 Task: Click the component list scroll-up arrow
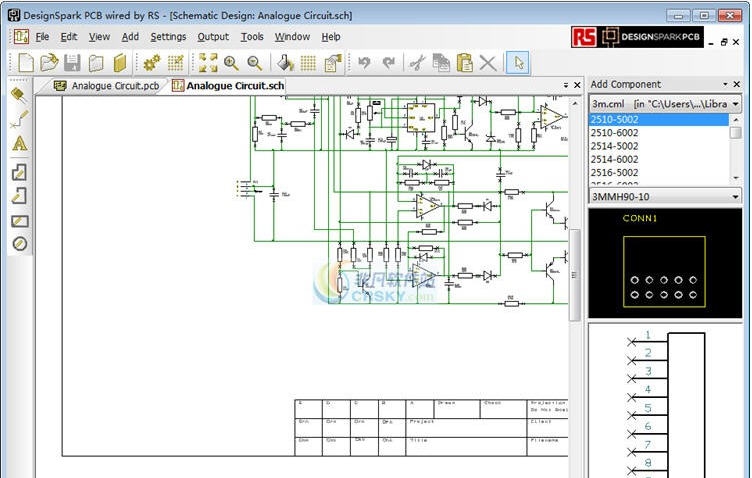pos(736,119)
